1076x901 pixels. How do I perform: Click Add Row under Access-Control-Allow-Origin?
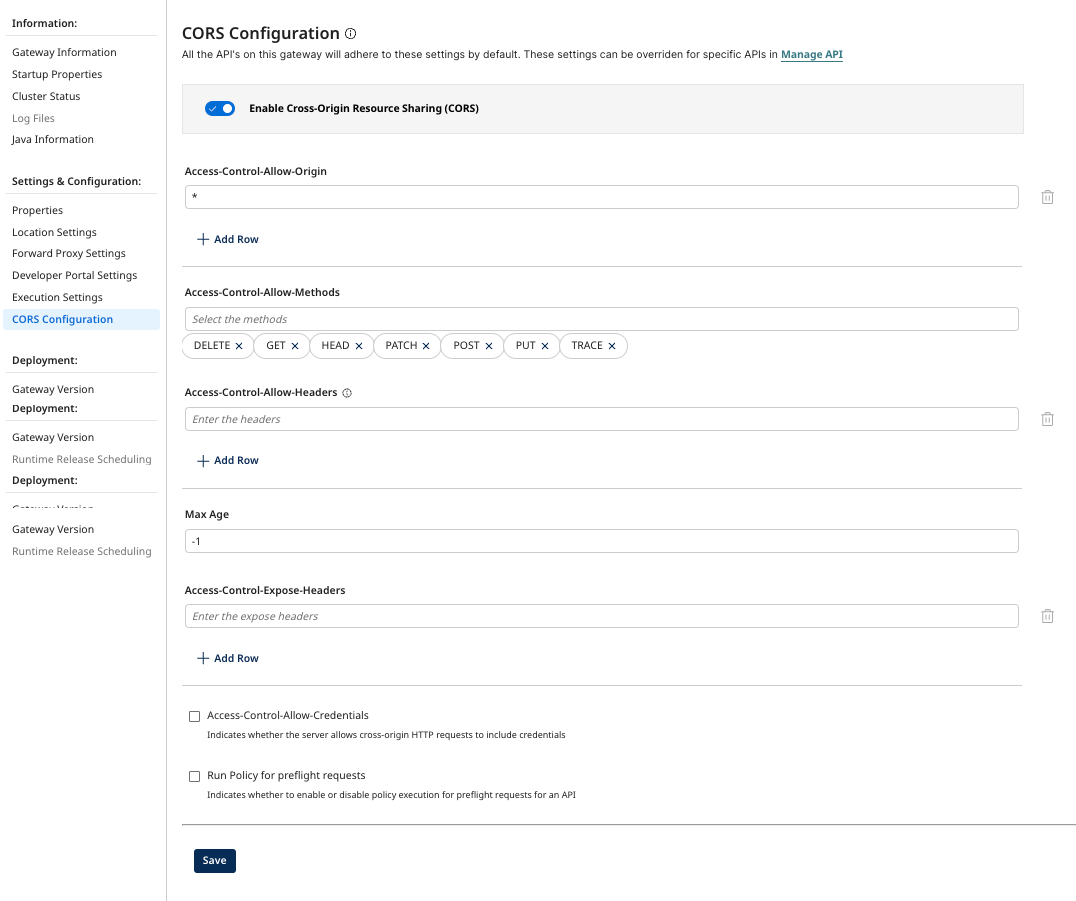pyautogui.click(x=228, y=239)
